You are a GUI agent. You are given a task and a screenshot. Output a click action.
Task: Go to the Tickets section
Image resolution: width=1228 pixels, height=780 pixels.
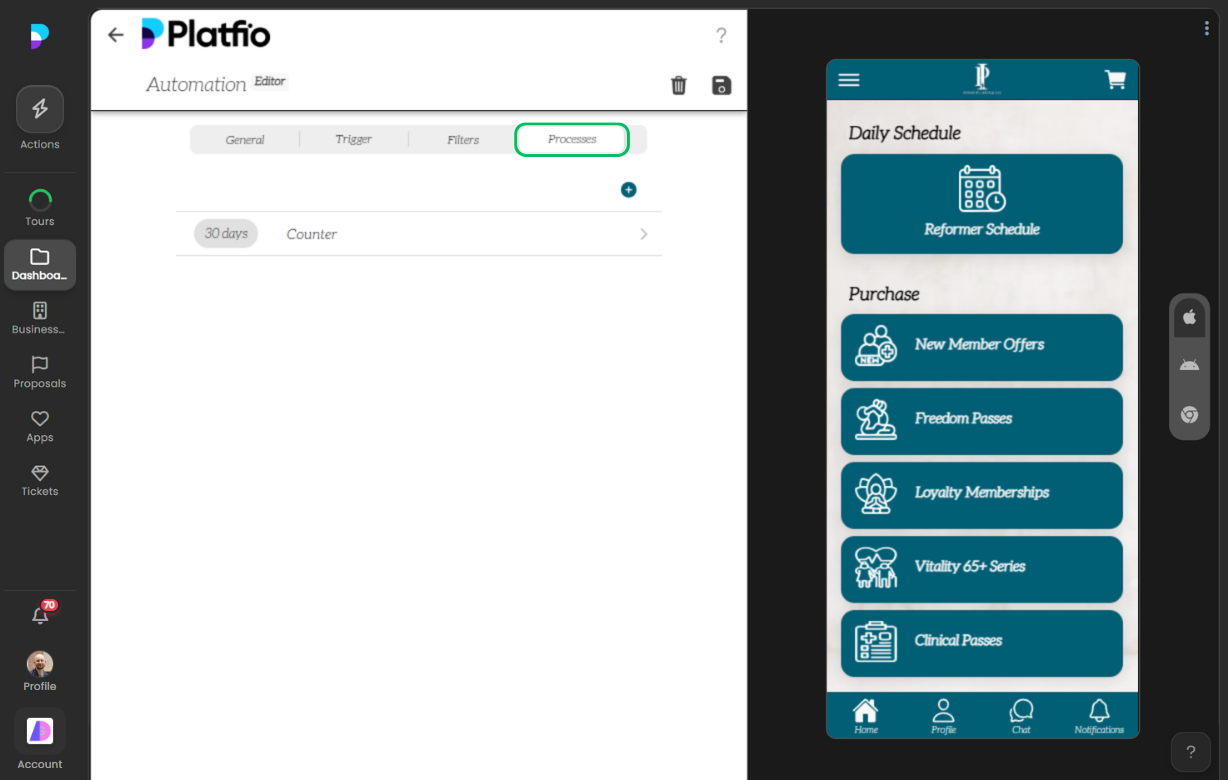[x=39, y=475]
